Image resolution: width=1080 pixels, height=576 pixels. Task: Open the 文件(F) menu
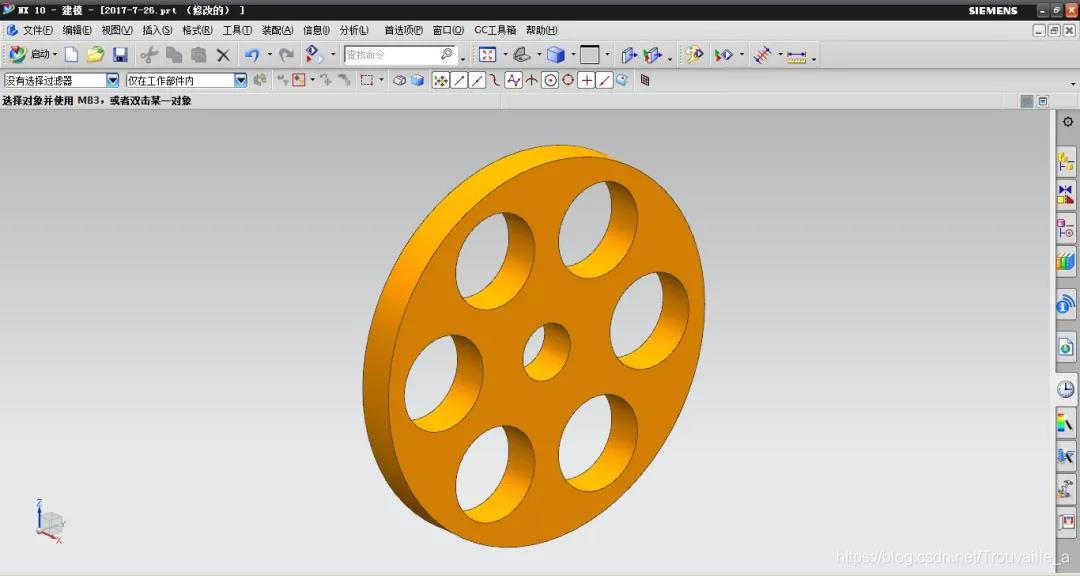pyautogui.click(x=37, y=30)
